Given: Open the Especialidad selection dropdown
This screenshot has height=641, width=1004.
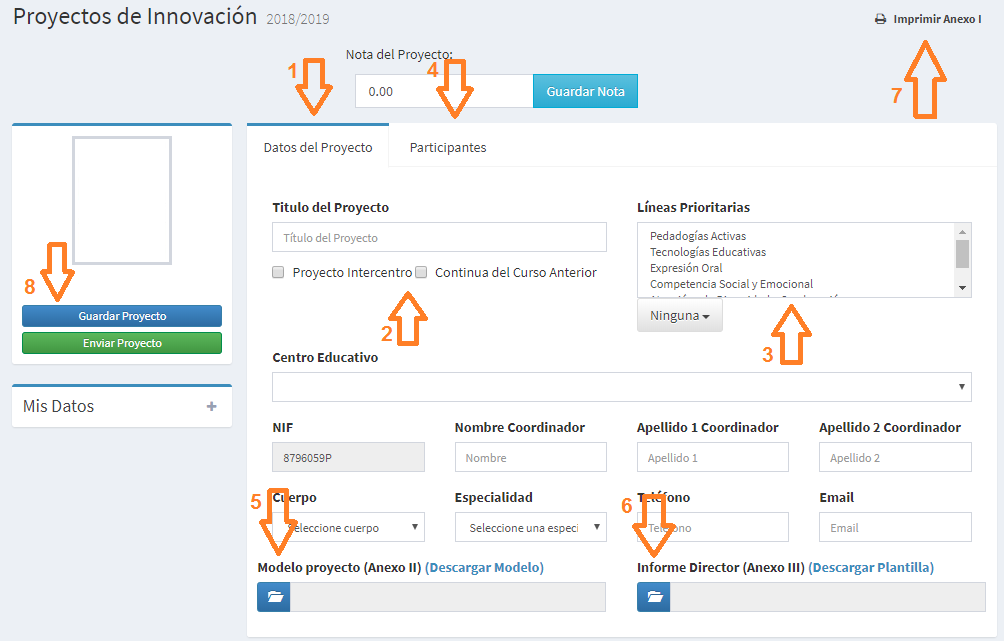Looking at the screenshot, I should (530, 527).
